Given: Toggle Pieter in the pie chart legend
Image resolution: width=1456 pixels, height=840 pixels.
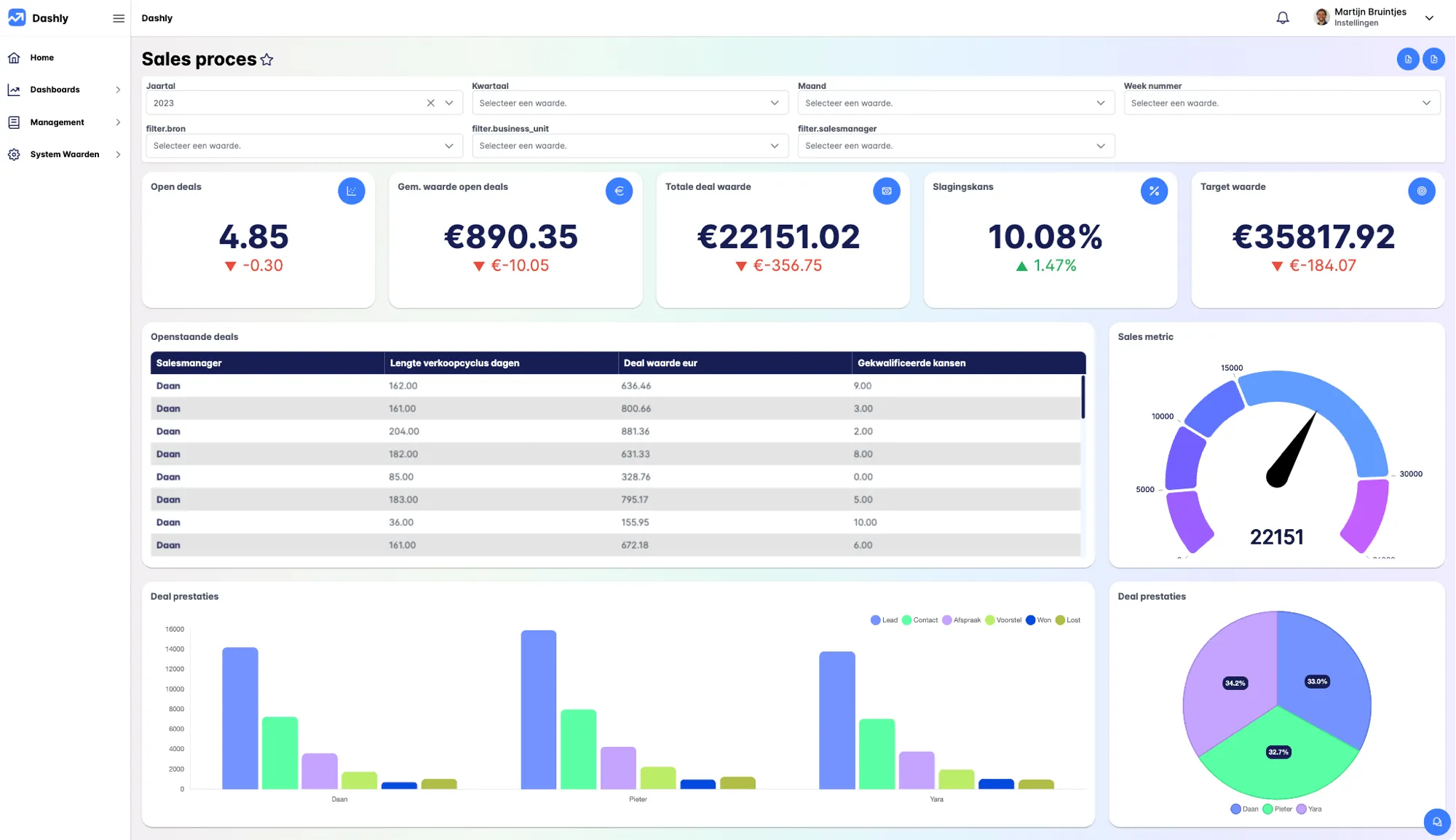Looking at the screenshot, I should 1277,809.
